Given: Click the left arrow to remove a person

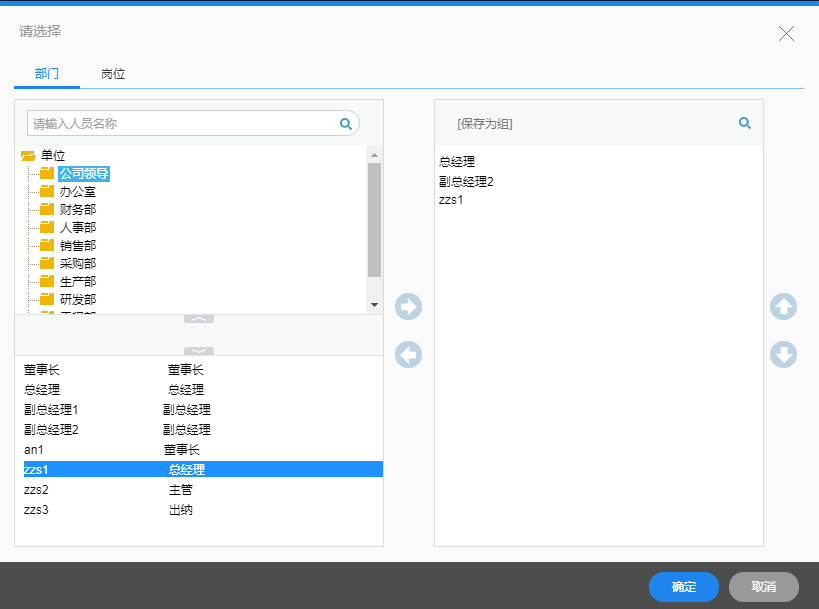Looking at the screenshot, I should coord(408,354).
